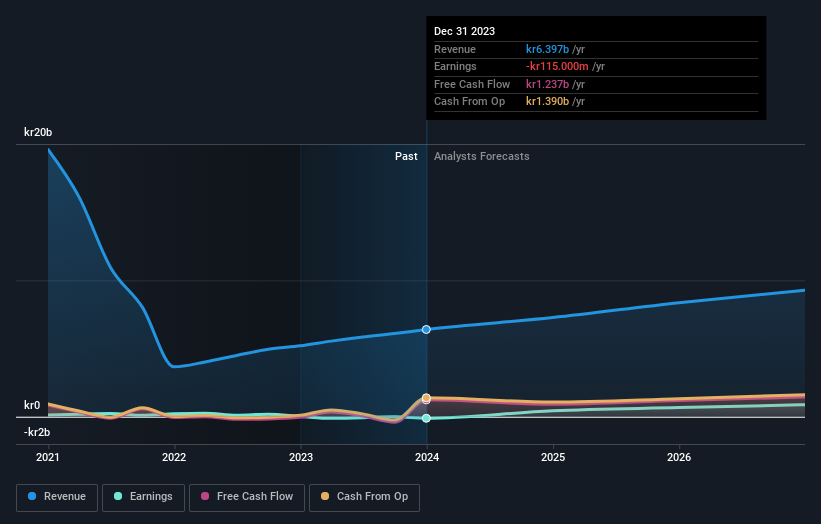Select the 2026 x-axis label
The image size is (821, 524).
[x=679, y=458]
